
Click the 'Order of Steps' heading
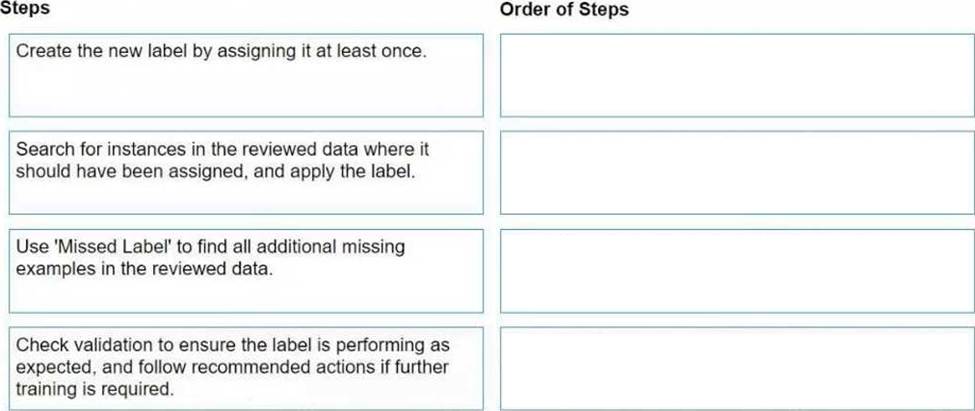pyautogui.click(x=564, y=9)
